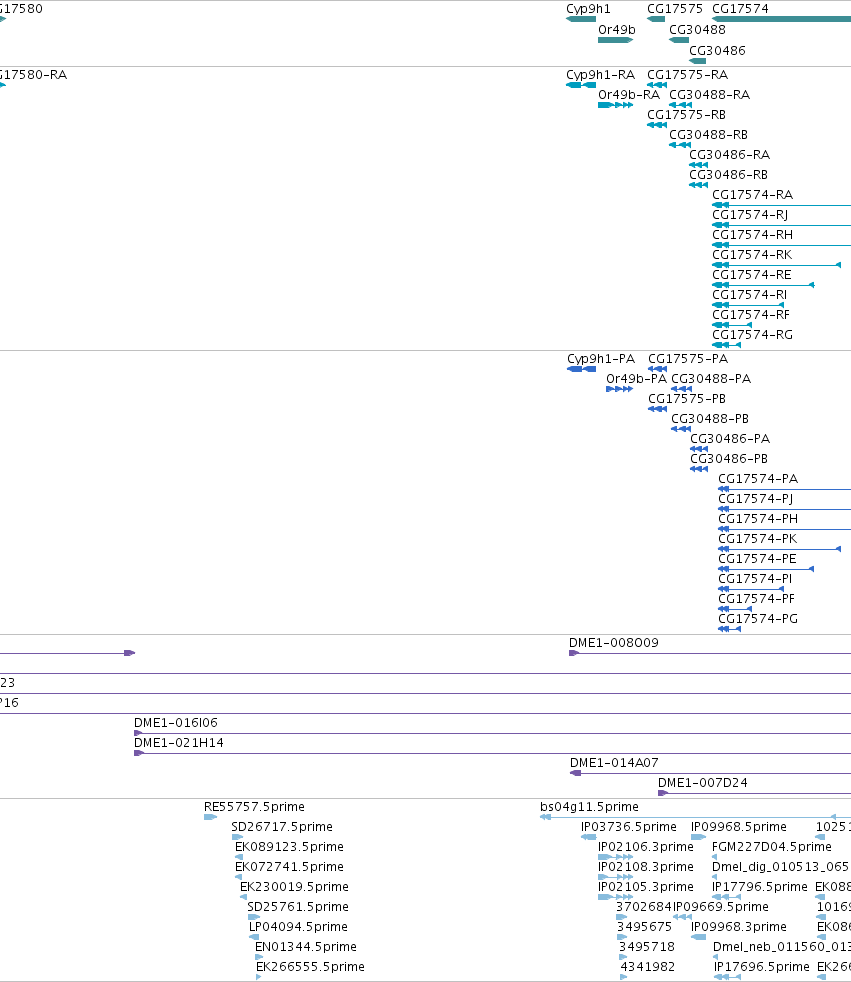Select the SD26717.5prime EST

click(237, 837)
